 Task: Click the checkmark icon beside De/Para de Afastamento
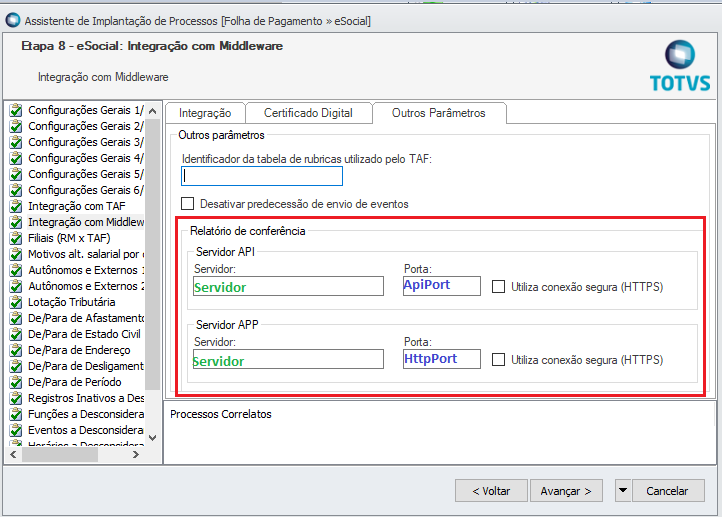click(x=16, y=318)
